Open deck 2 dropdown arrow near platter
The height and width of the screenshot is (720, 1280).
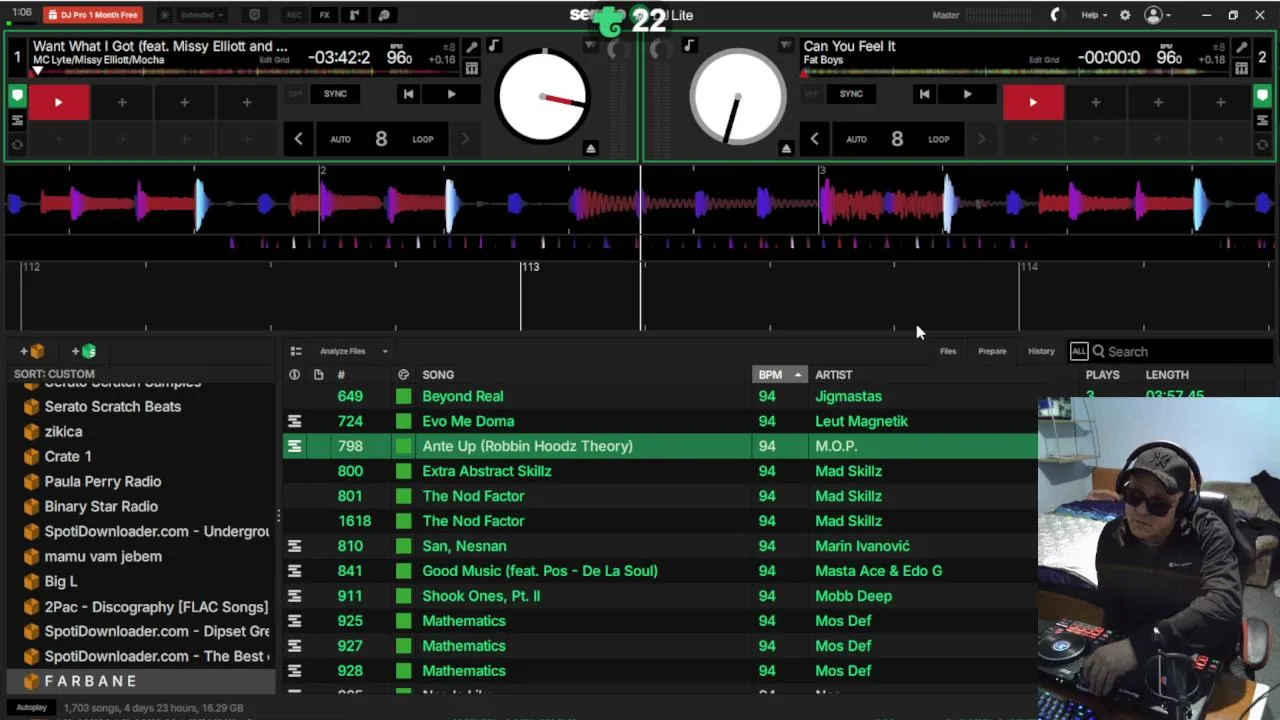[x=786, y=46]
